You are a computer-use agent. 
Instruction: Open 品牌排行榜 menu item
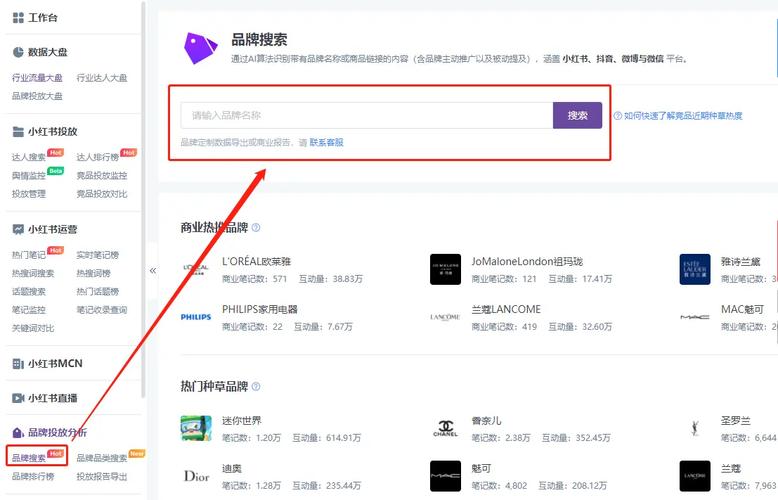click(33, 477)
